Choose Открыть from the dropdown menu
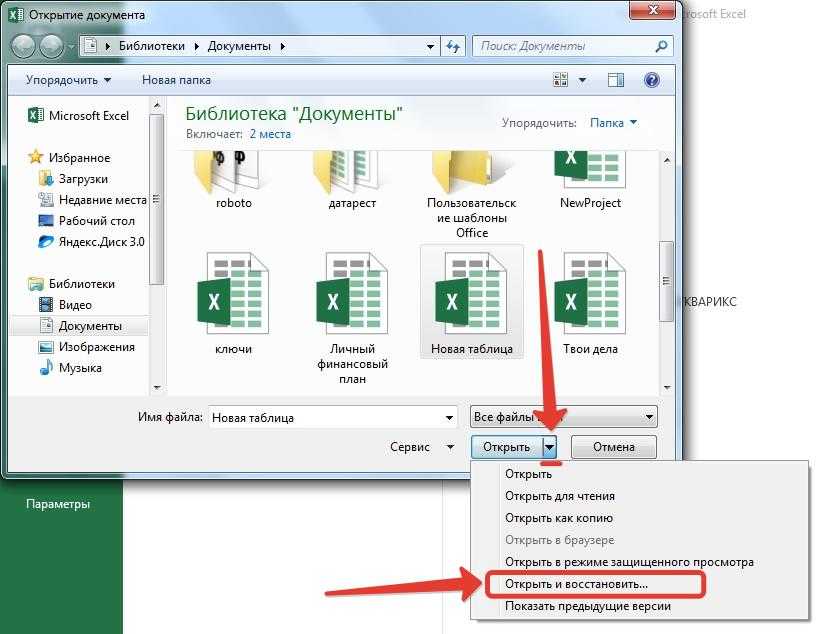The image size is (824, 634). (528, 474)
